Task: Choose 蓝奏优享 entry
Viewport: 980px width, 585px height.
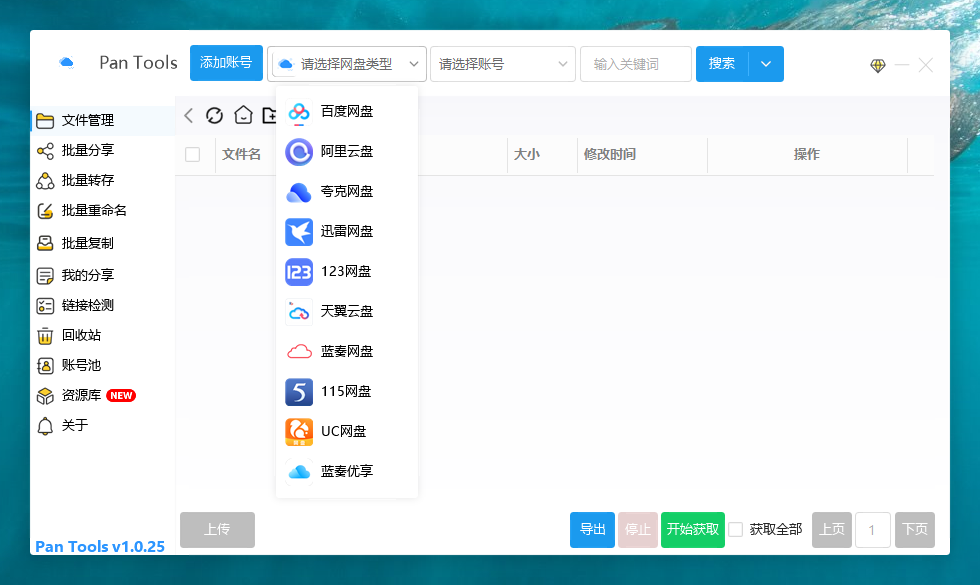Action: click(x=347, y=472)
